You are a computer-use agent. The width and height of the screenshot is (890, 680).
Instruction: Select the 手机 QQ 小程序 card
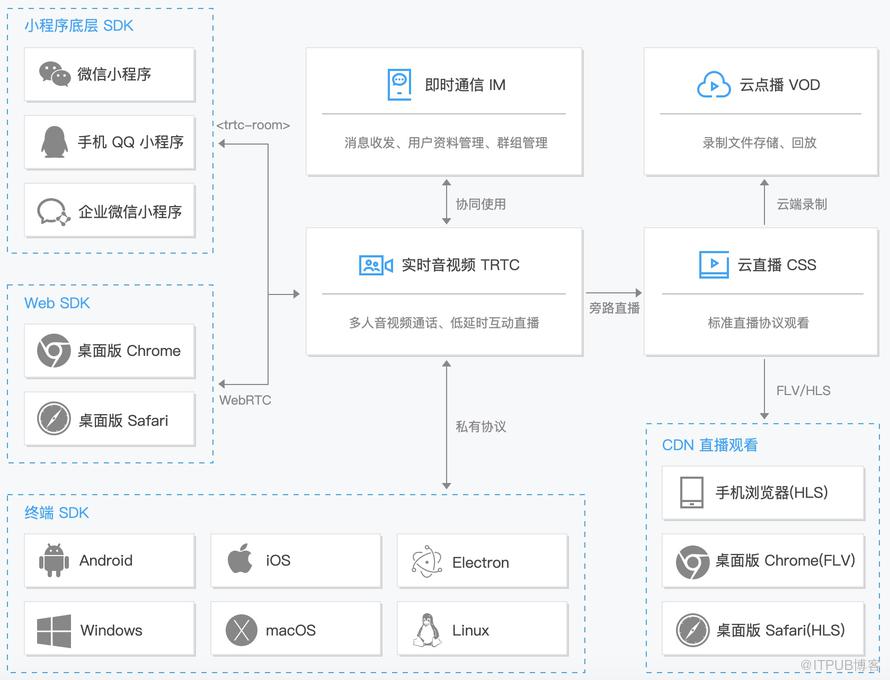click(x=110, y=142)
